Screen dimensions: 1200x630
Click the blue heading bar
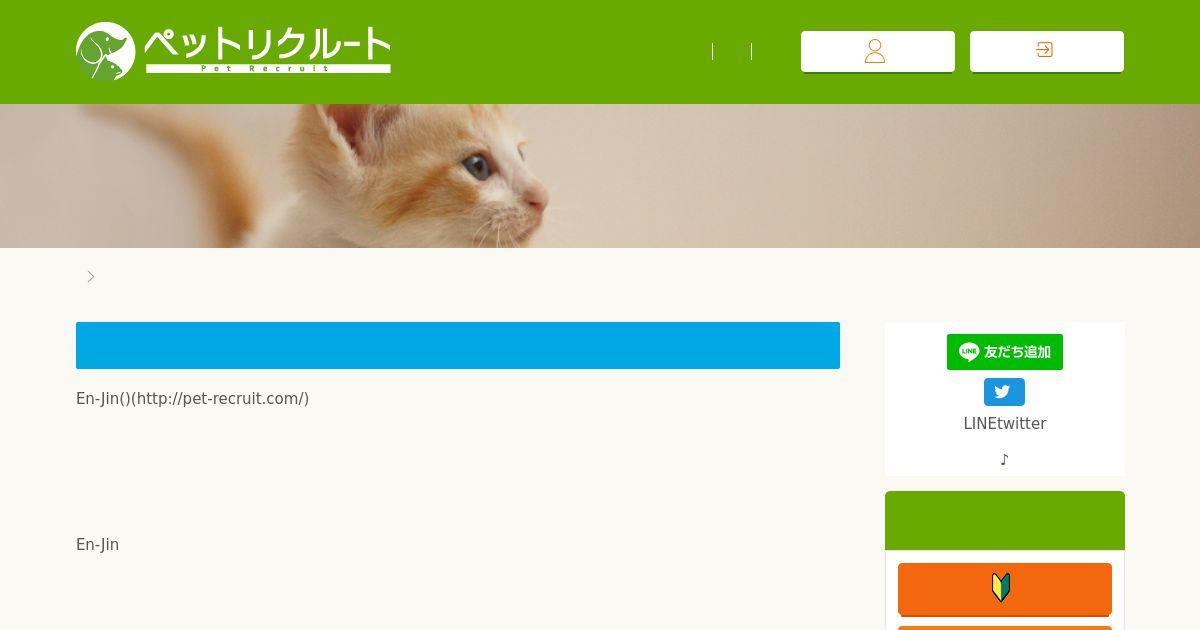(x=458, y=345)
